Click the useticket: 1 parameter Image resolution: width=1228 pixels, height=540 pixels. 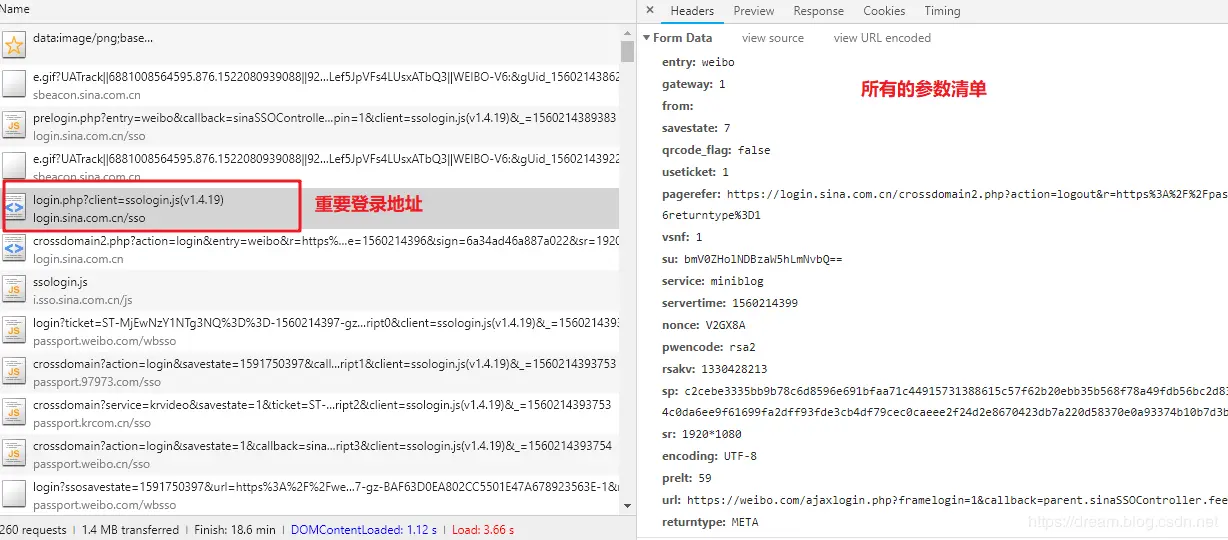pyautogui.click(x=695, y=172)
